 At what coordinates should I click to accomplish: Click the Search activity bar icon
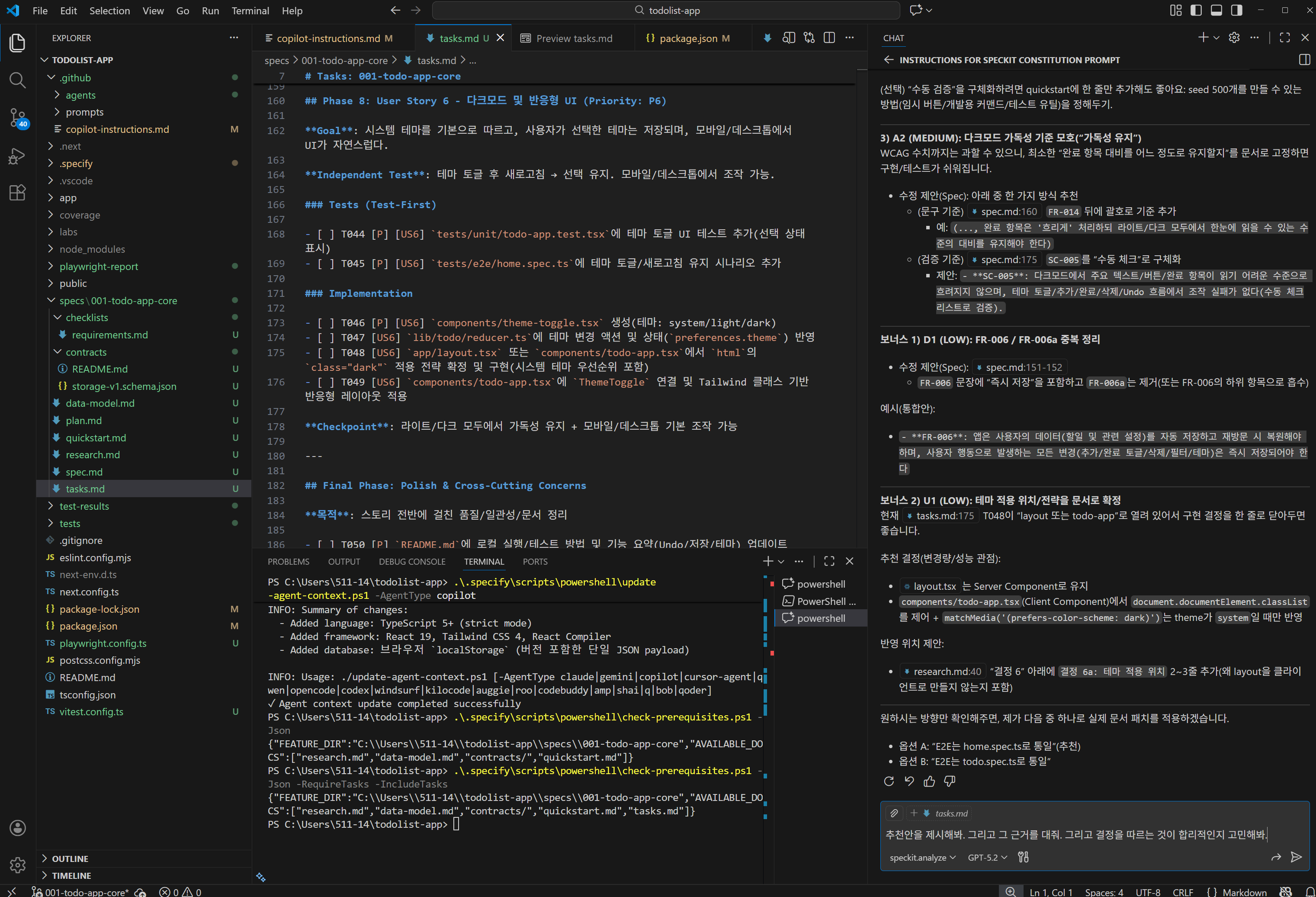[x=18, y=80]
